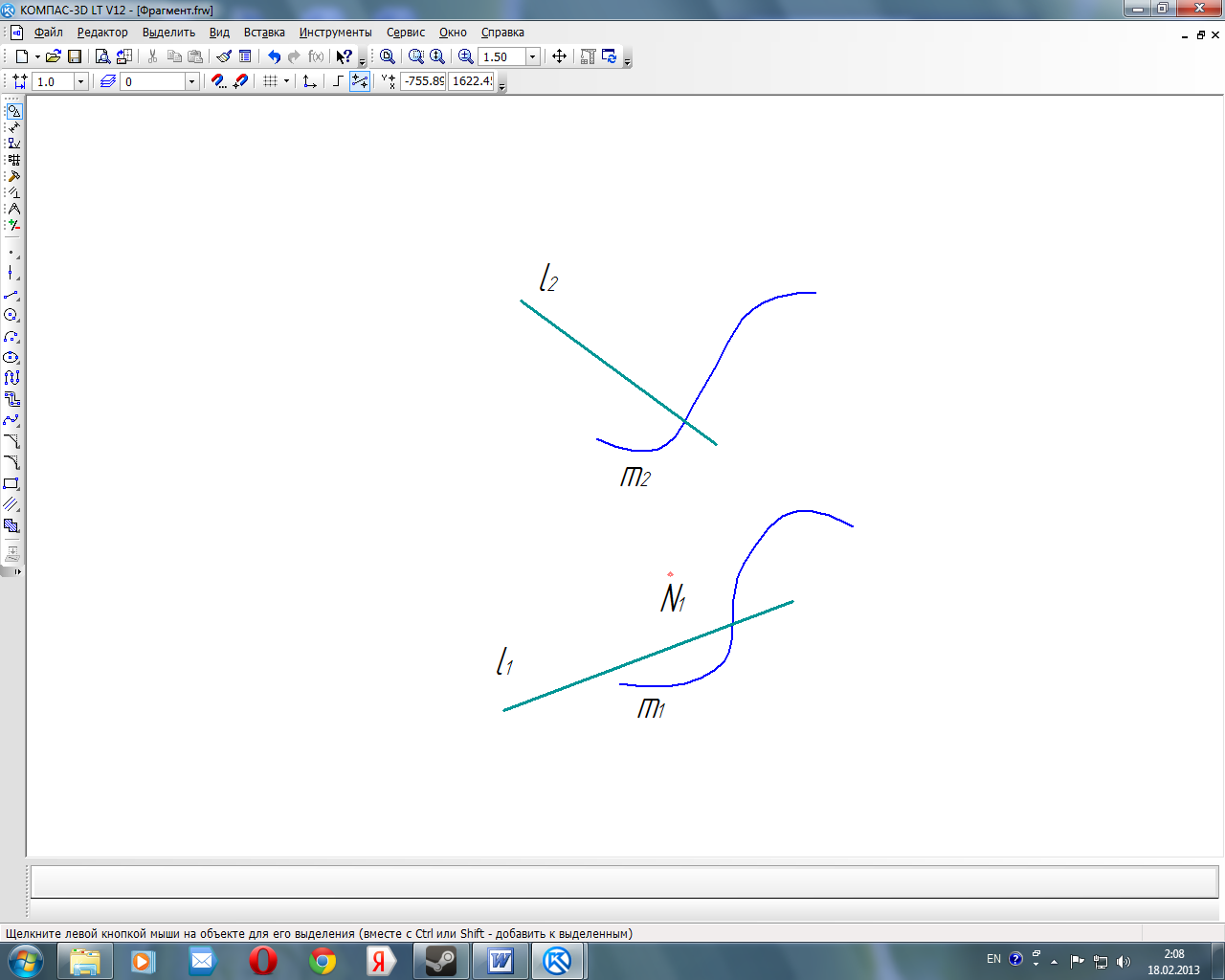The image size is (1225, 980).
Task: Open the Print preview icon
Action: coord(102,56)
